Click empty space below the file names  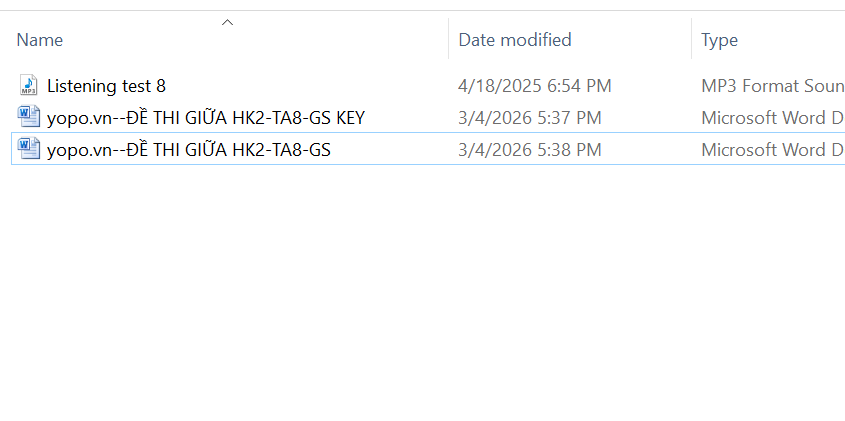pyautogui.click(x=200, y=290)
